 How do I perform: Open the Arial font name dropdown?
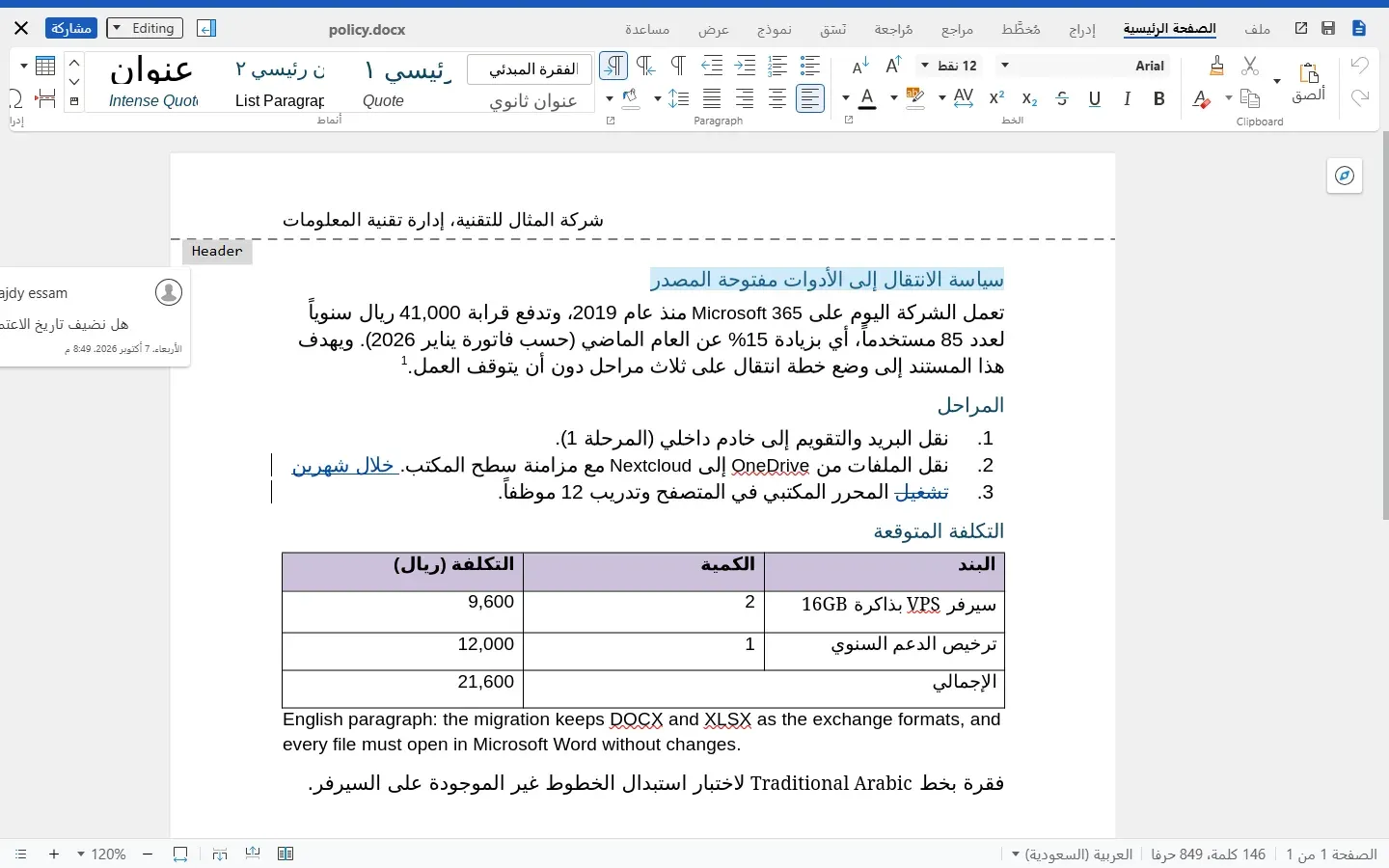click(1005, 66)
